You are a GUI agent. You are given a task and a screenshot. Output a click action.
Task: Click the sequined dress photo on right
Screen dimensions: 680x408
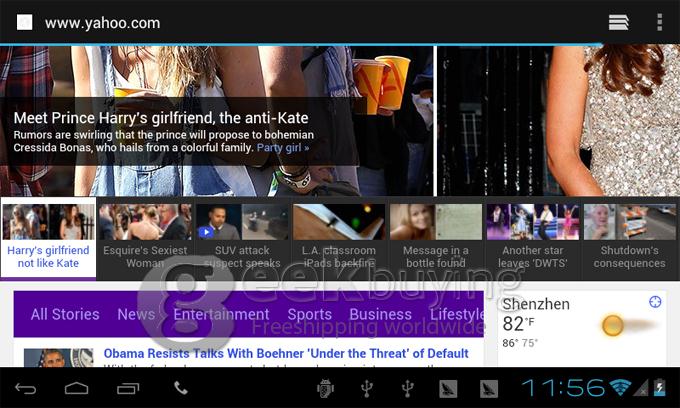point(559,121)
